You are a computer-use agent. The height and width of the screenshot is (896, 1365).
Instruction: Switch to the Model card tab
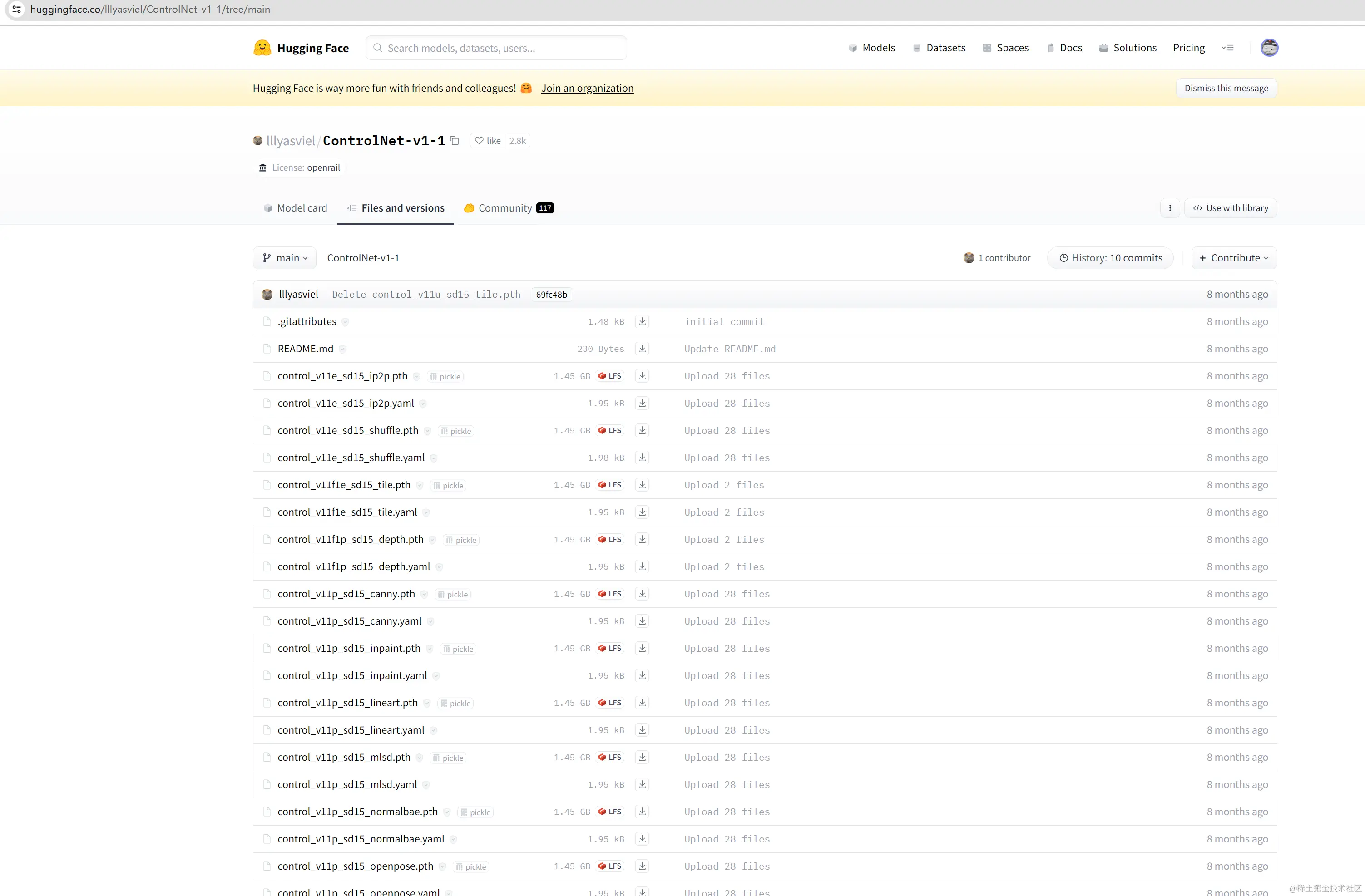(295, 208)
